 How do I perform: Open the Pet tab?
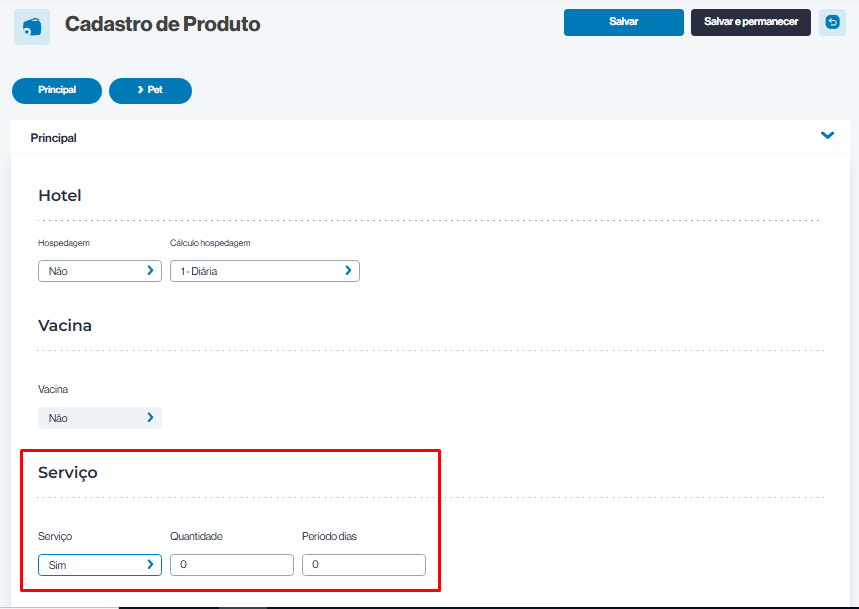150,90
